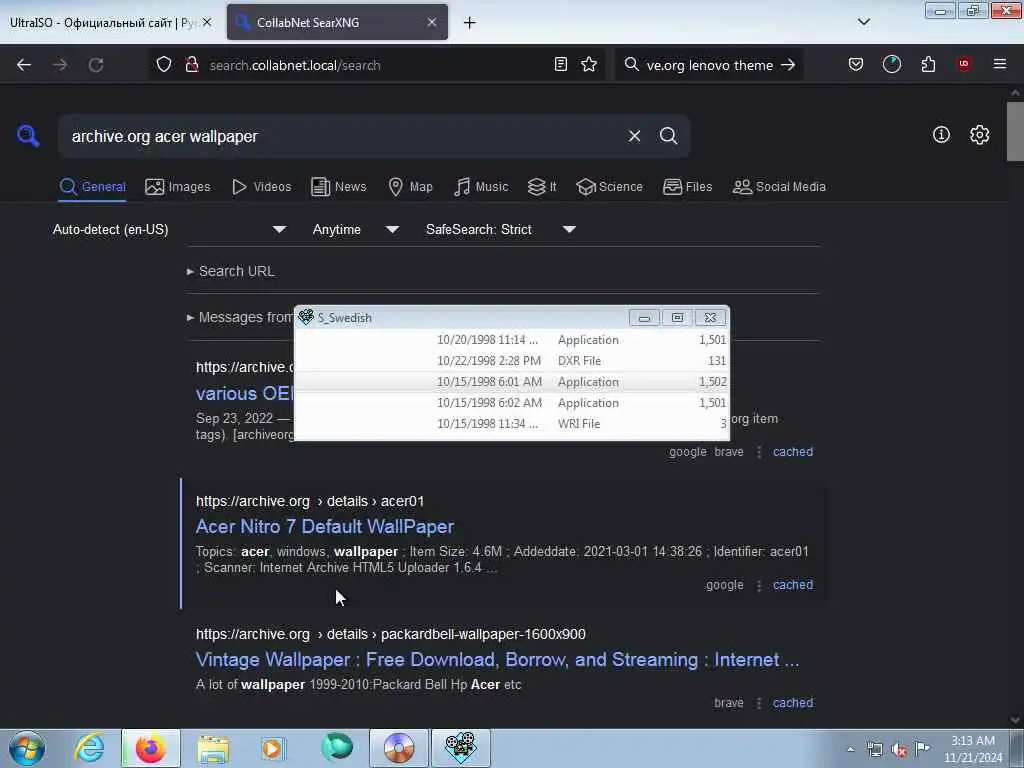Screen dimensions: 1024x768
Task: Open tracking protection shield icon
Action: click(x=164, y=65)
